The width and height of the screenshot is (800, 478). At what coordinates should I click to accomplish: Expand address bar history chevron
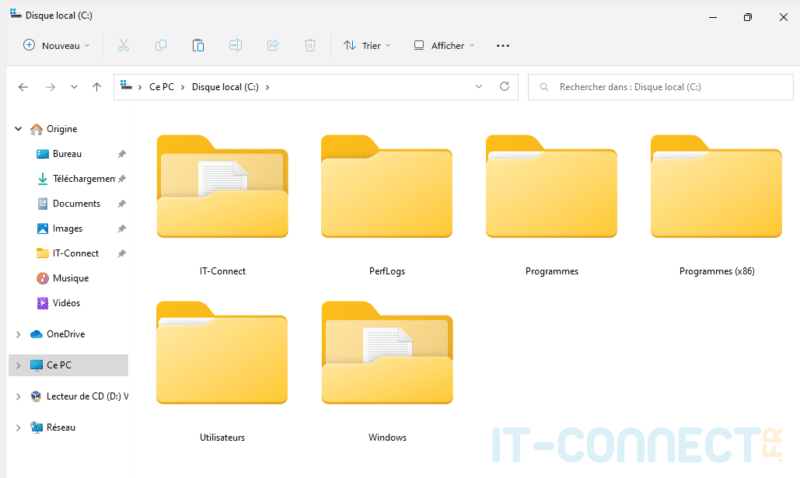coord(479,87)
